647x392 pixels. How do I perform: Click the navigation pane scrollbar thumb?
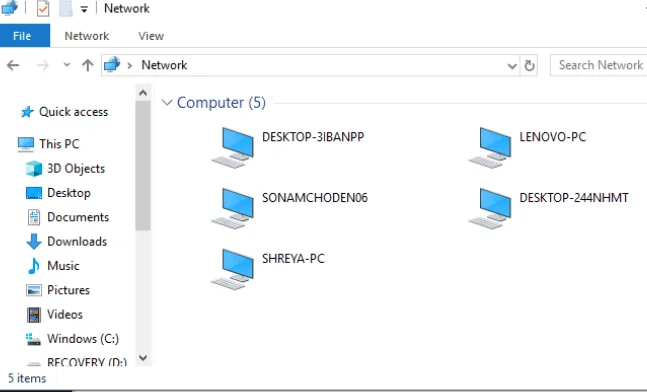[143, 165]
